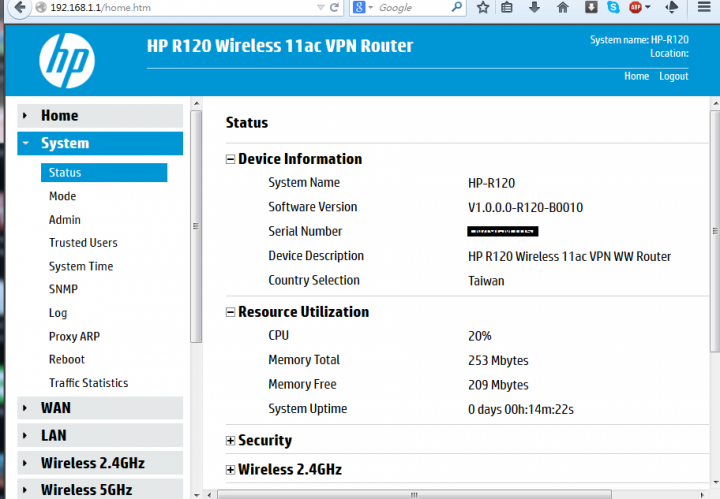The height and width of the screenshot is (499, 720).
Task: Open the Reboot page
Action: pyautogui.click(x=67, y=359)
